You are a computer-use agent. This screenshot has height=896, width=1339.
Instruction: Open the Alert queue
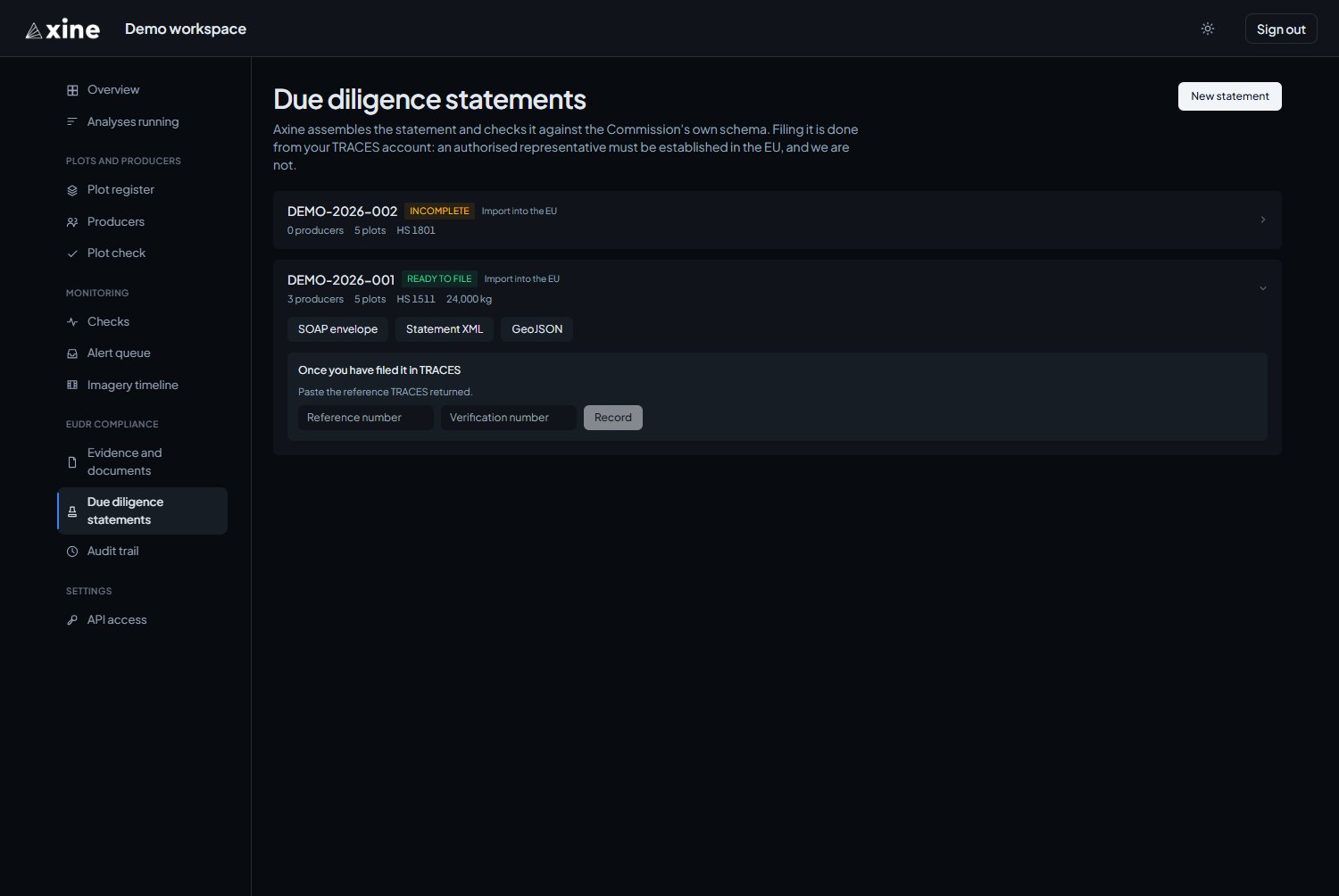point(142,353)
